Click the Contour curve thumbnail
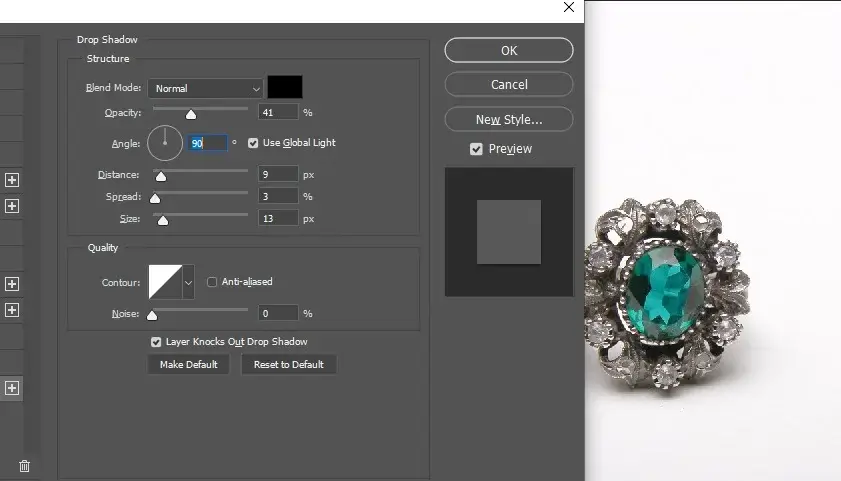This screenshot has width=841, height=481. point(165,282)
